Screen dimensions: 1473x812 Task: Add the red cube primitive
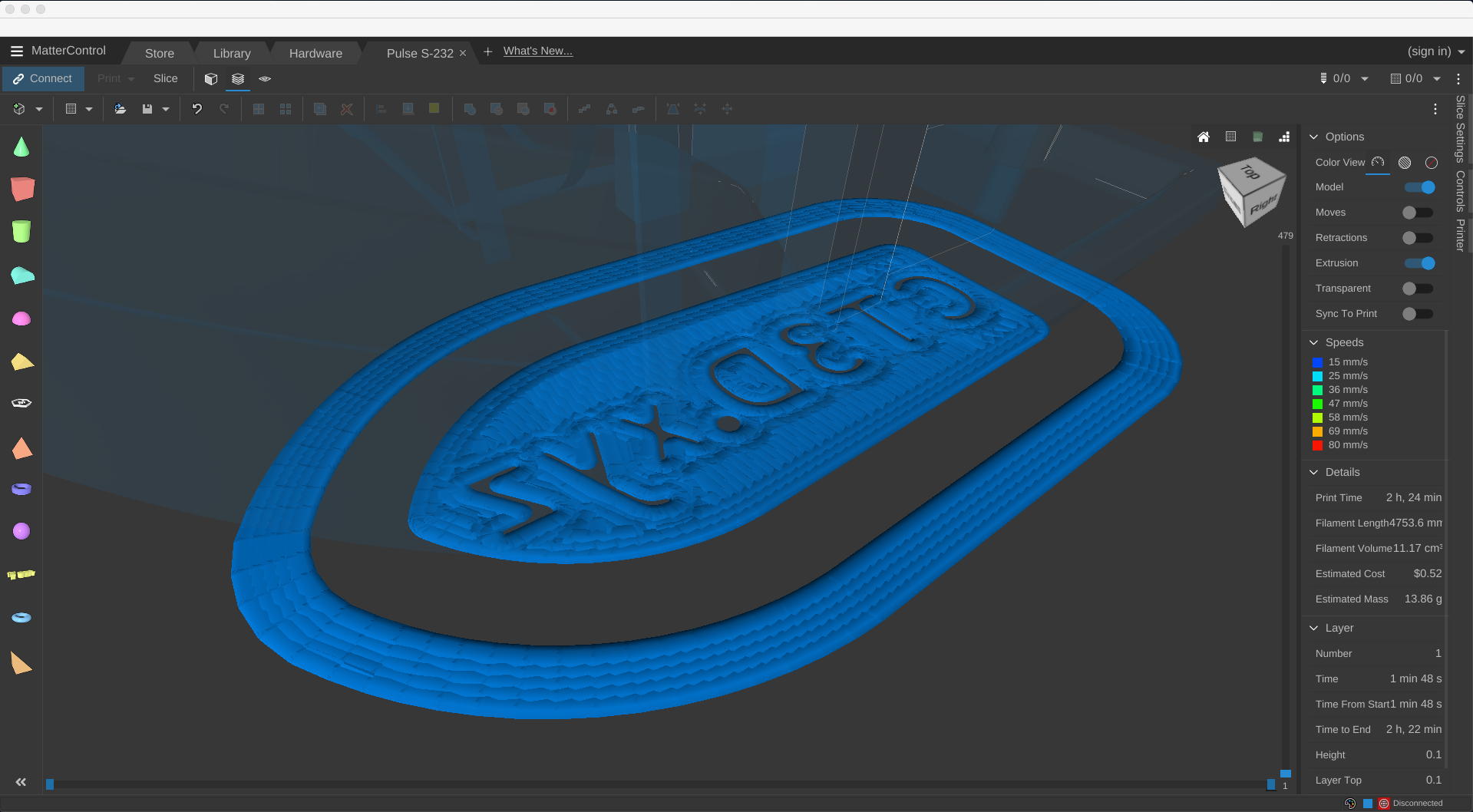22,189
